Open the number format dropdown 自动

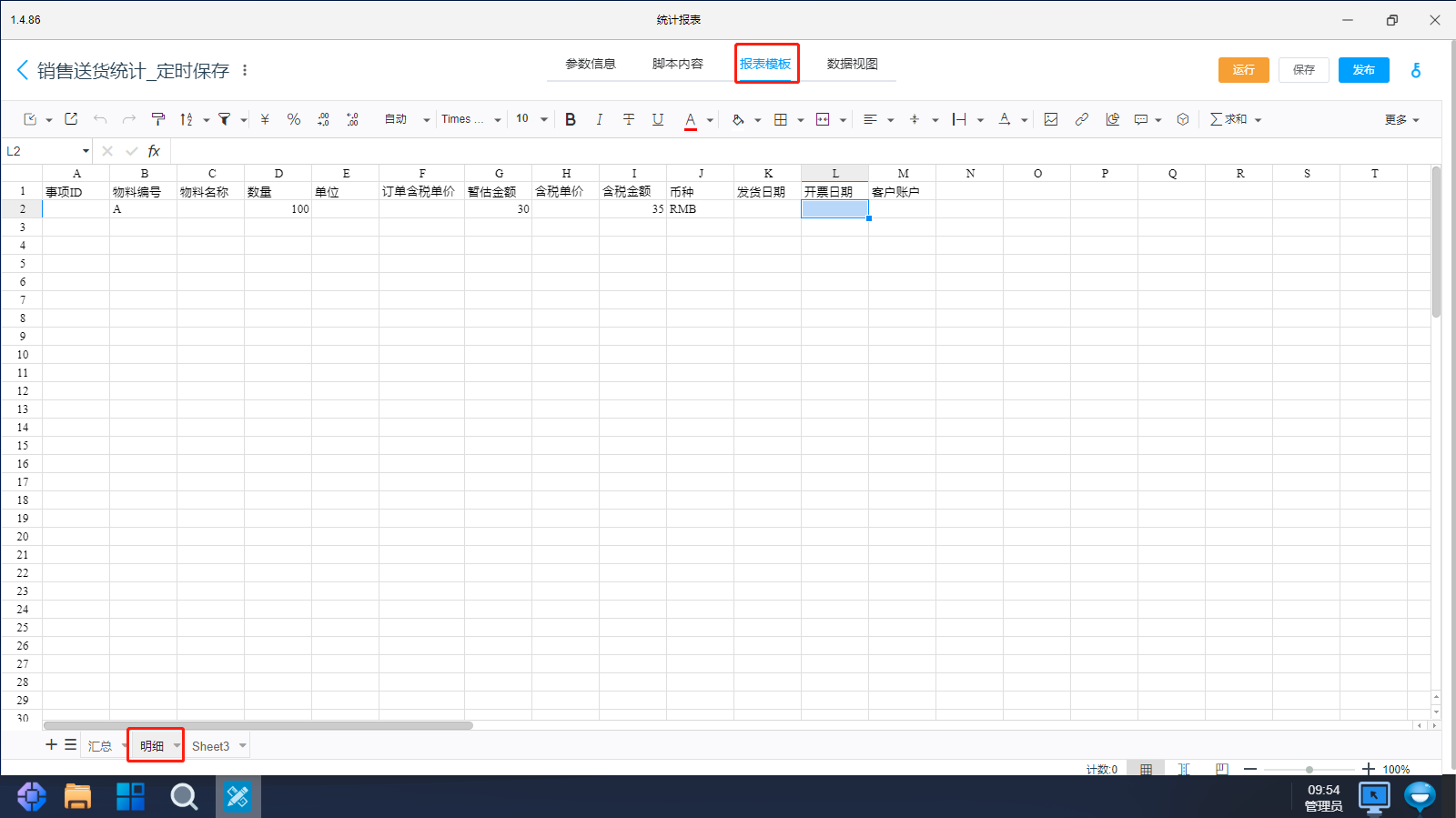coord(406,119)
